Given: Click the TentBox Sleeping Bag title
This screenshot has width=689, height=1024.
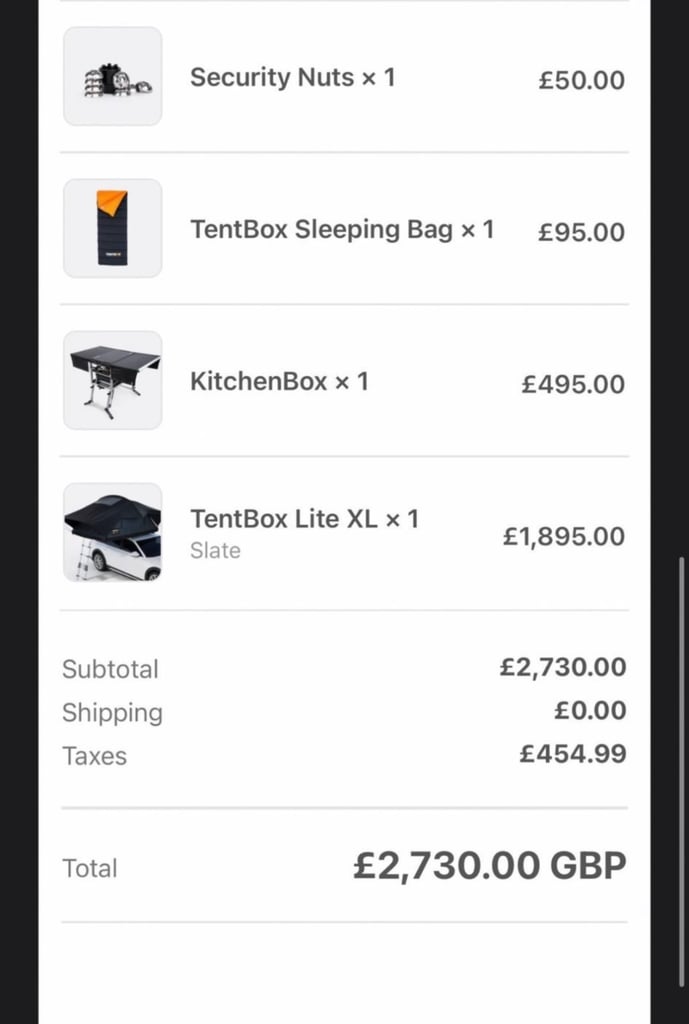Looking at the screenshot, I should [x=342, y=229].
